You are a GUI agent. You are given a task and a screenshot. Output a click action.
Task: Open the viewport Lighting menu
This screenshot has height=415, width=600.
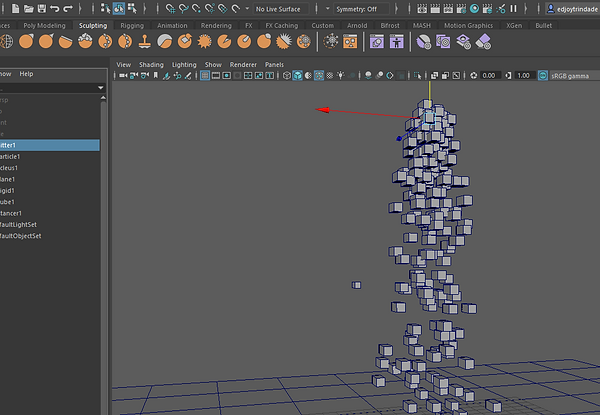point(184,65)
